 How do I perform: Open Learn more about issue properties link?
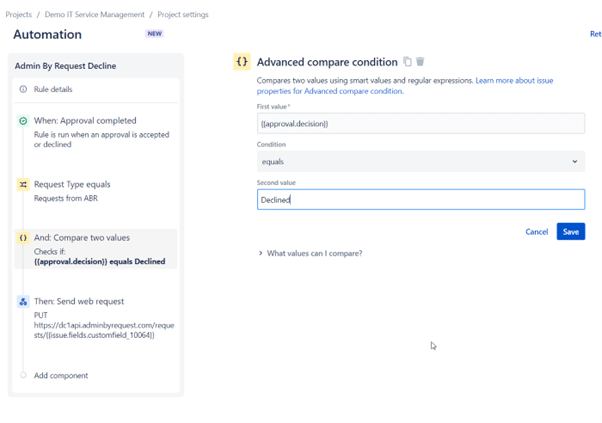pos(405,86)
